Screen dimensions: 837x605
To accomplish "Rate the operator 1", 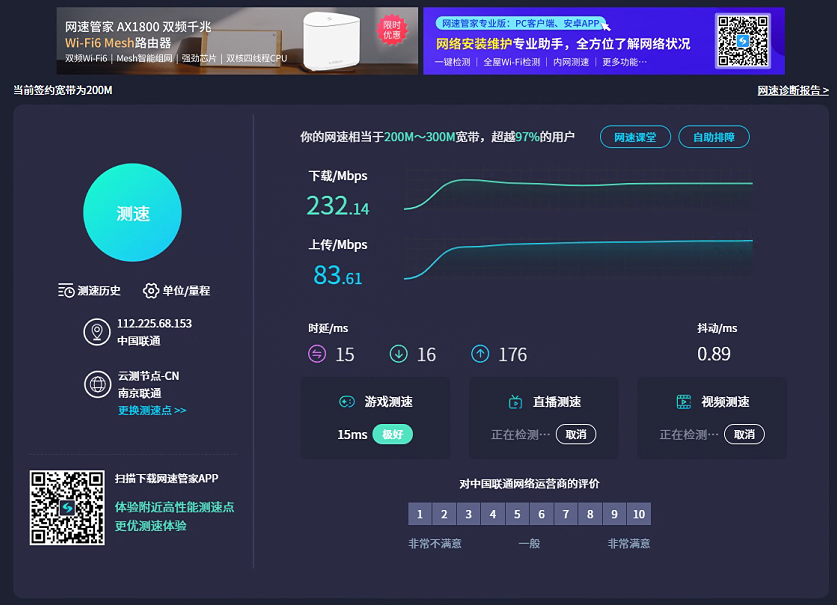I will tap(420, 514).
